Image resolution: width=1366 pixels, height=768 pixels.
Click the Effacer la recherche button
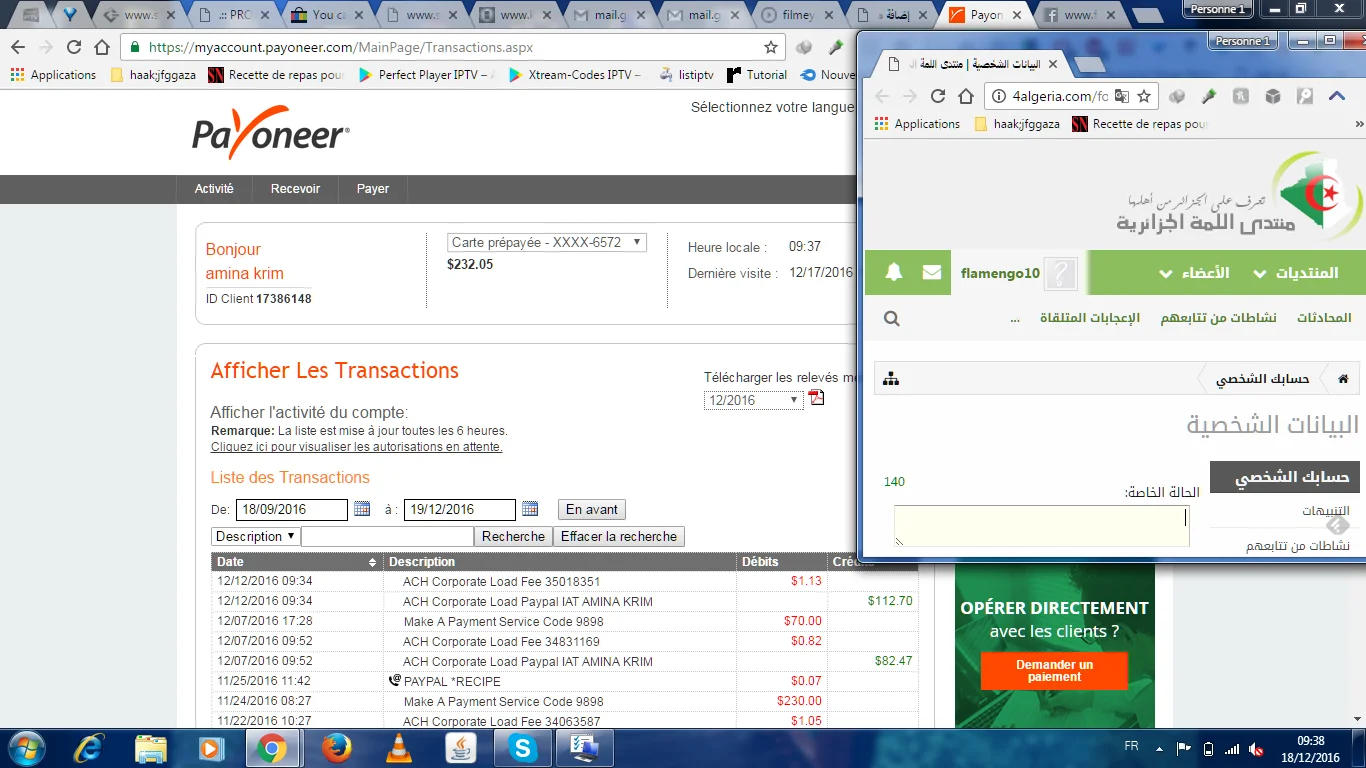[x=618, y=537]
